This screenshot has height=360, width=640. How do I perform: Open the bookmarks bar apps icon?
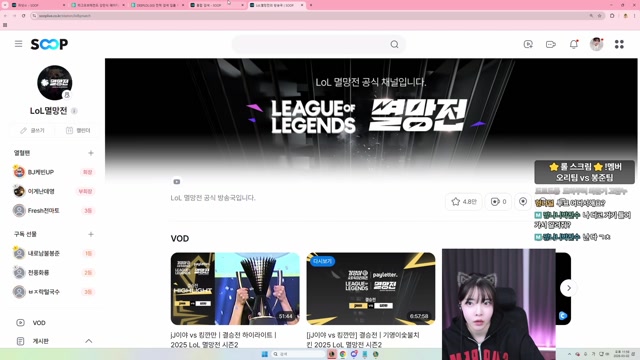(x=5, y=25)
